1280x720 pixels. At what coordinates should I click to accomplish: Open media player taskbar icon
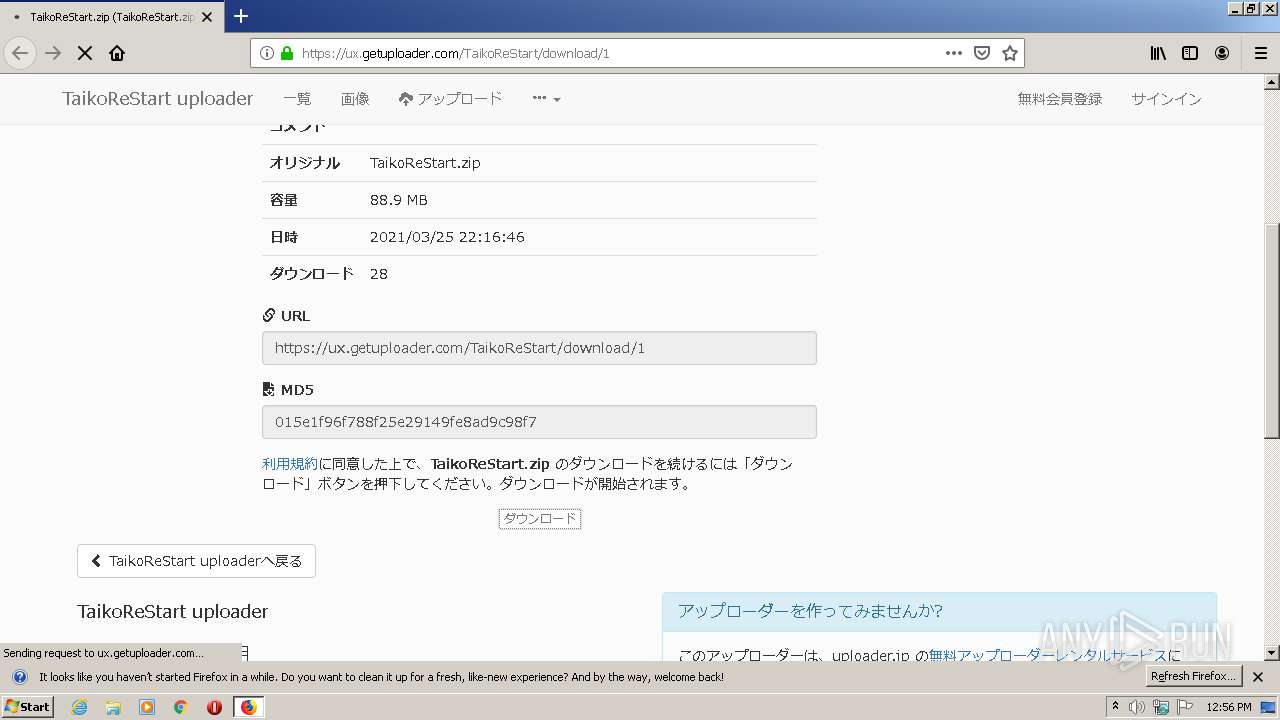(147, 707)
